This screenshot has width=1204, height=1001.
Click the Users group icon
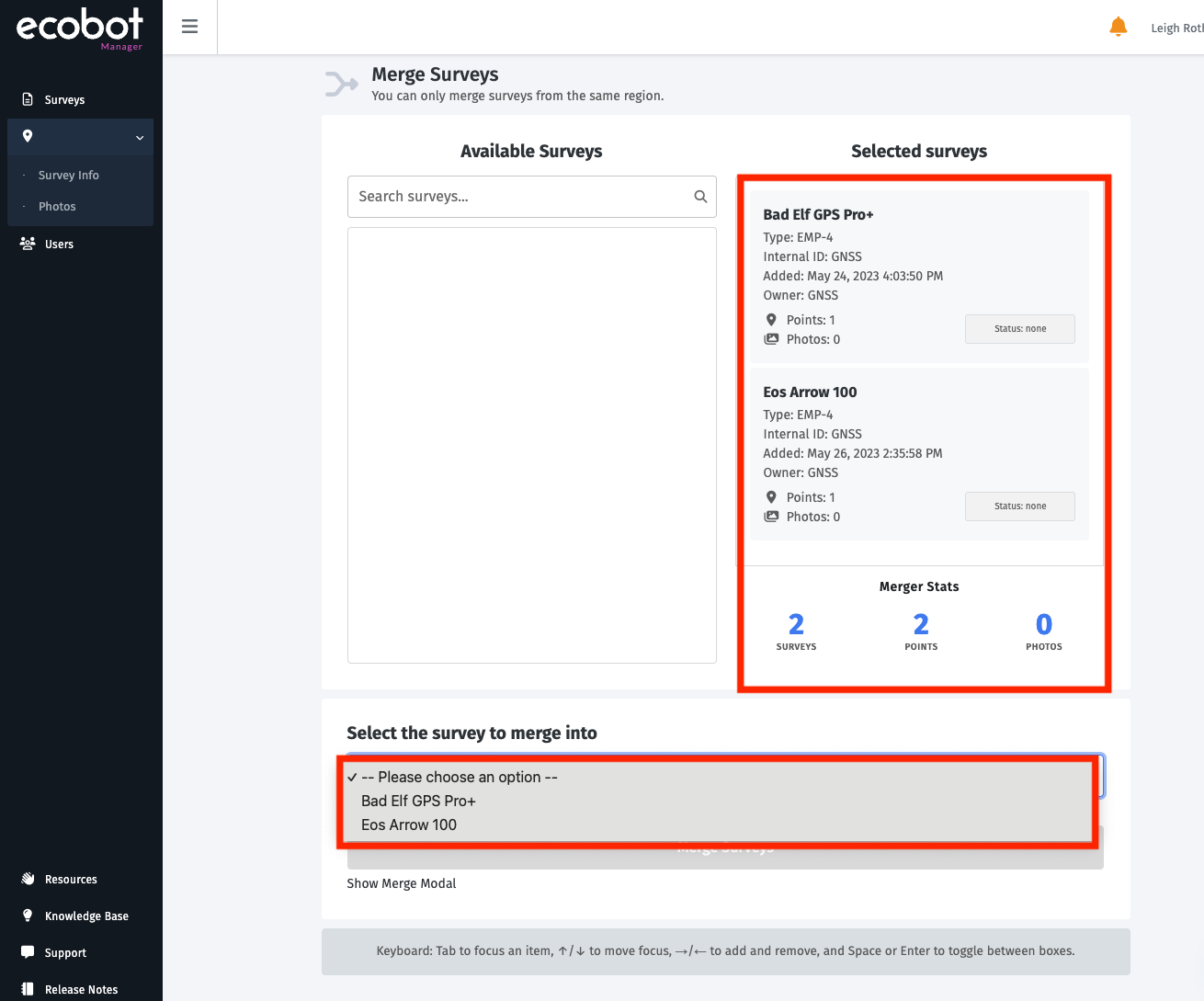point(28,244)
